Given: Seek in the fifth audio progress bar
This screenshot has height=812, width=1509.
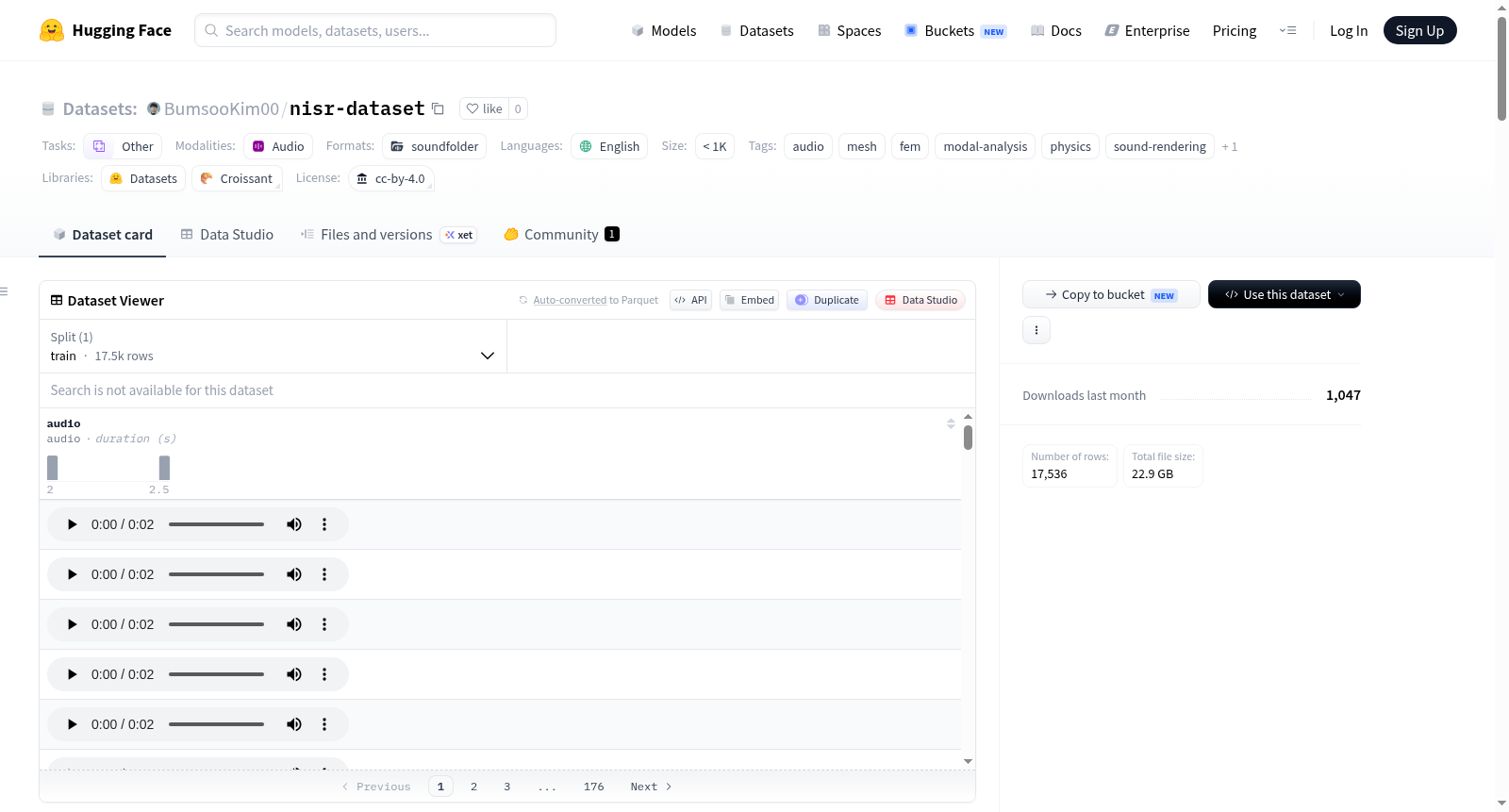Looking at the screenshot, I should pyautogui.click(x=216, y=724).
